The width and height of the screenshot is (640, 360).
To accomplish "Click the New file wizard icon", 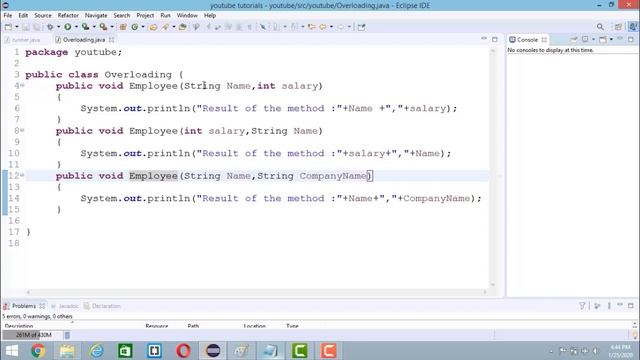I will point(8,27).
